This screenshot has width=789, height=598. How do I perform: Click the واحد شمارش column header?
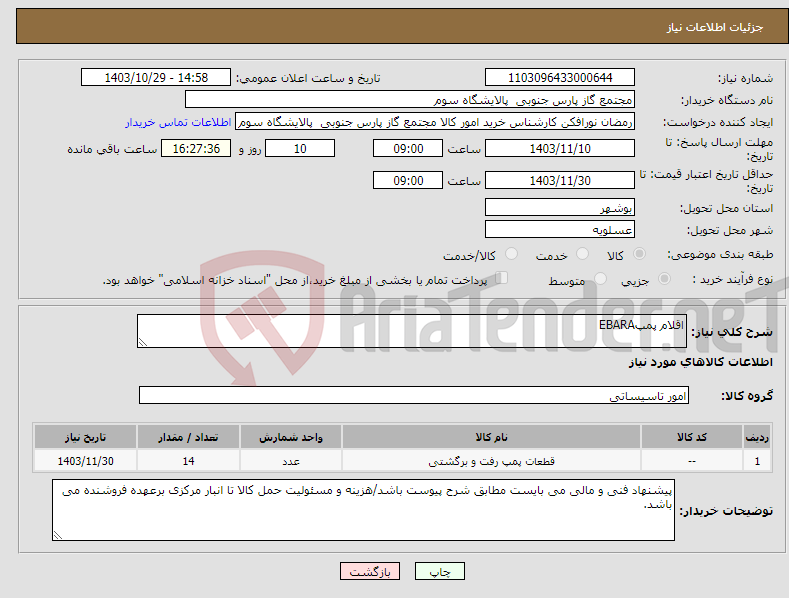tap(291, 437)
